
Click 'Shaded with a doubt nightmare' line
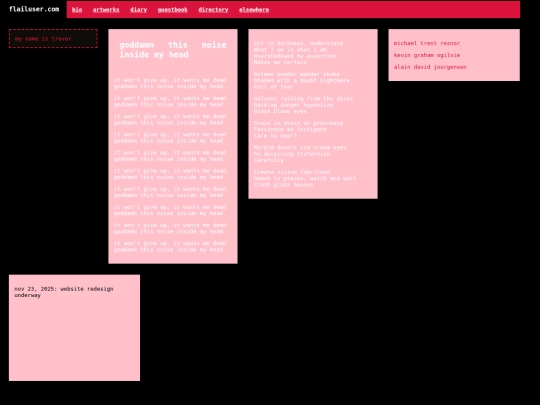click(x=302, y=81)
